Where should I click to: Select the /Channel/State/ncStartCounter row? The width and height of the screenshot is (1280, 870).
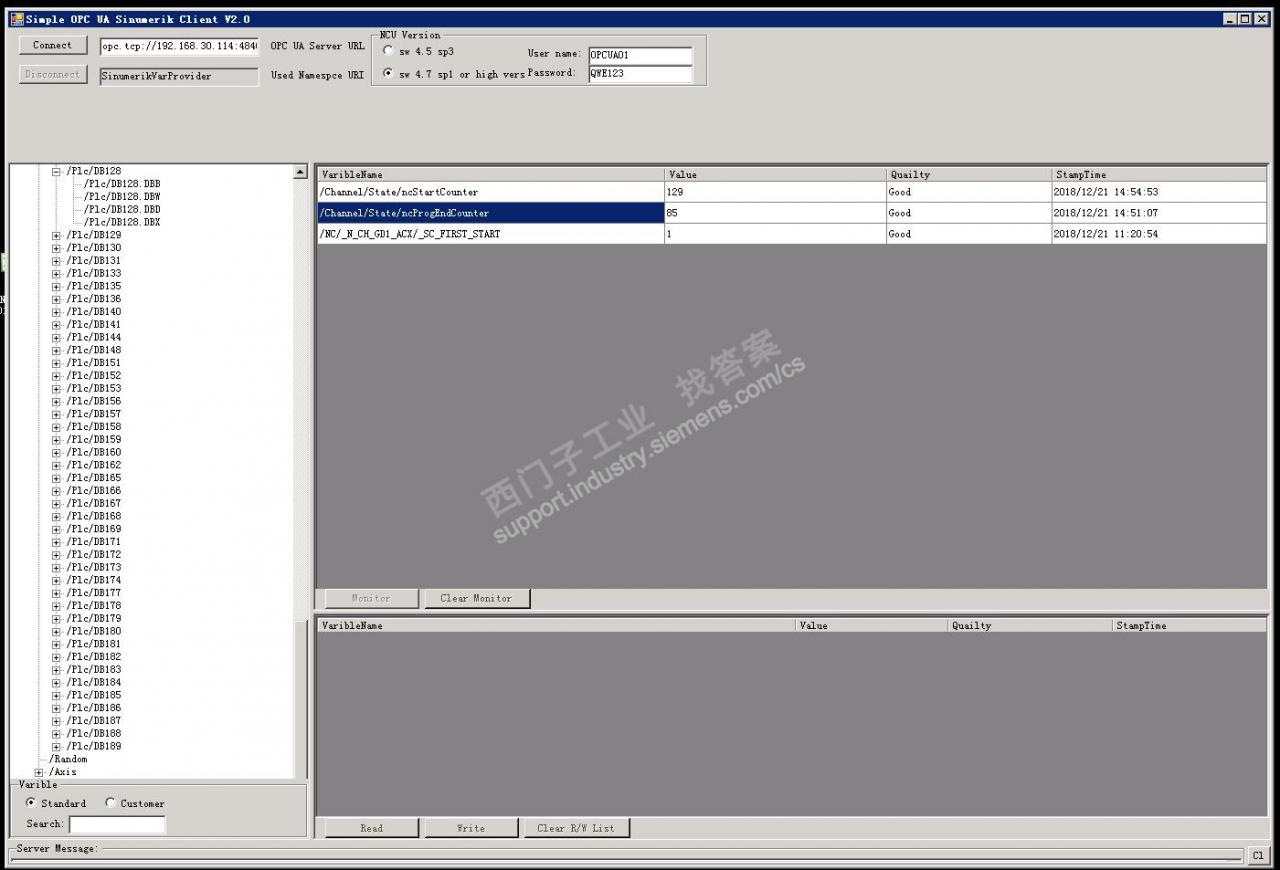[792, 192]
